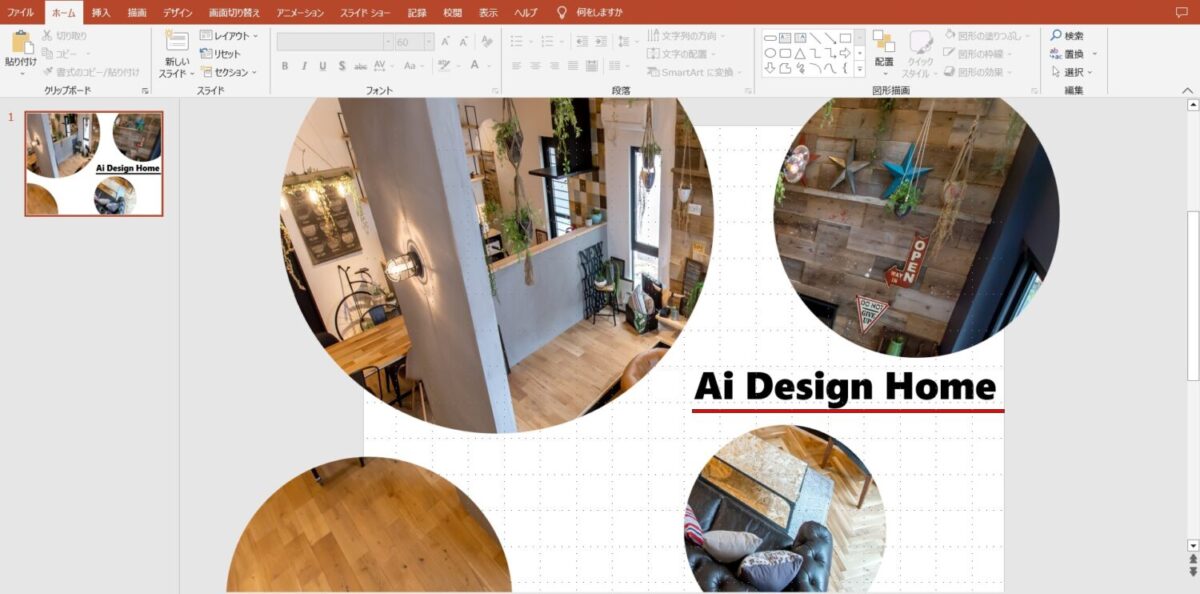
Task: Click the Cut (切り取り) scissors icon
Action: pos(48,36)
